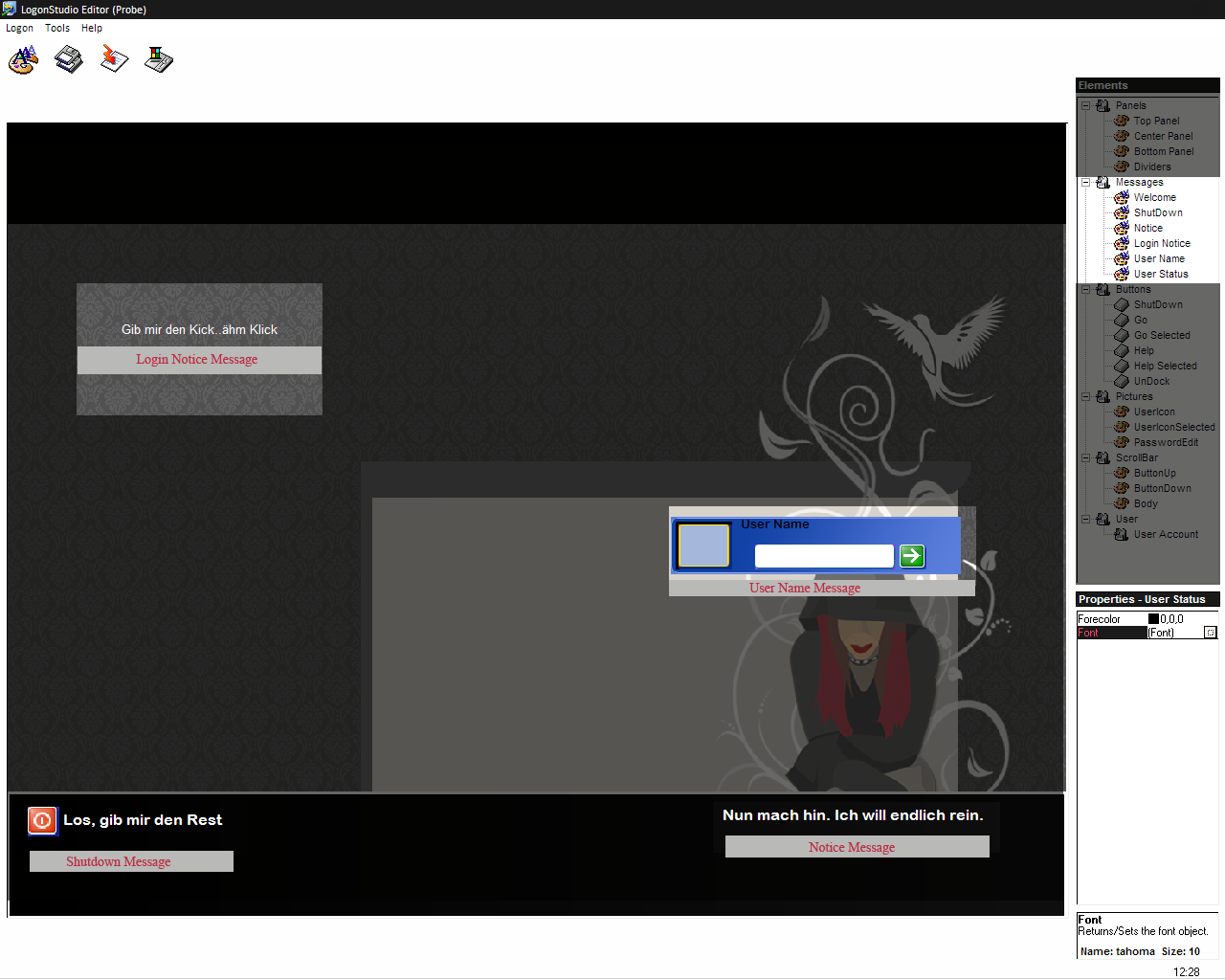1225x980 pixels.
Task: Open the Logon menu
Action: tap(19, 28)
